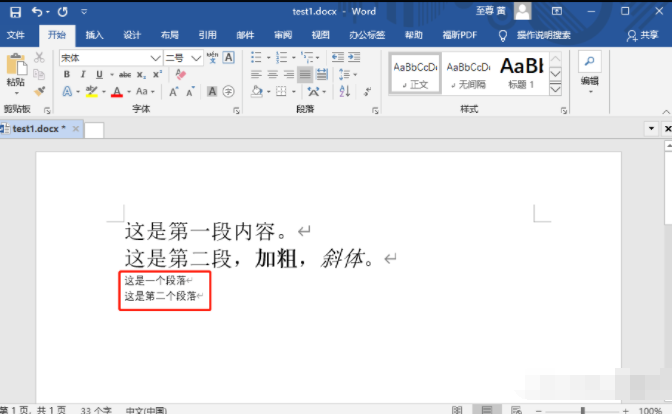Viewport: 672px width, 414px height.
Task: Switch to the 视图 ribbon tab
Action: tap(321, 35)
